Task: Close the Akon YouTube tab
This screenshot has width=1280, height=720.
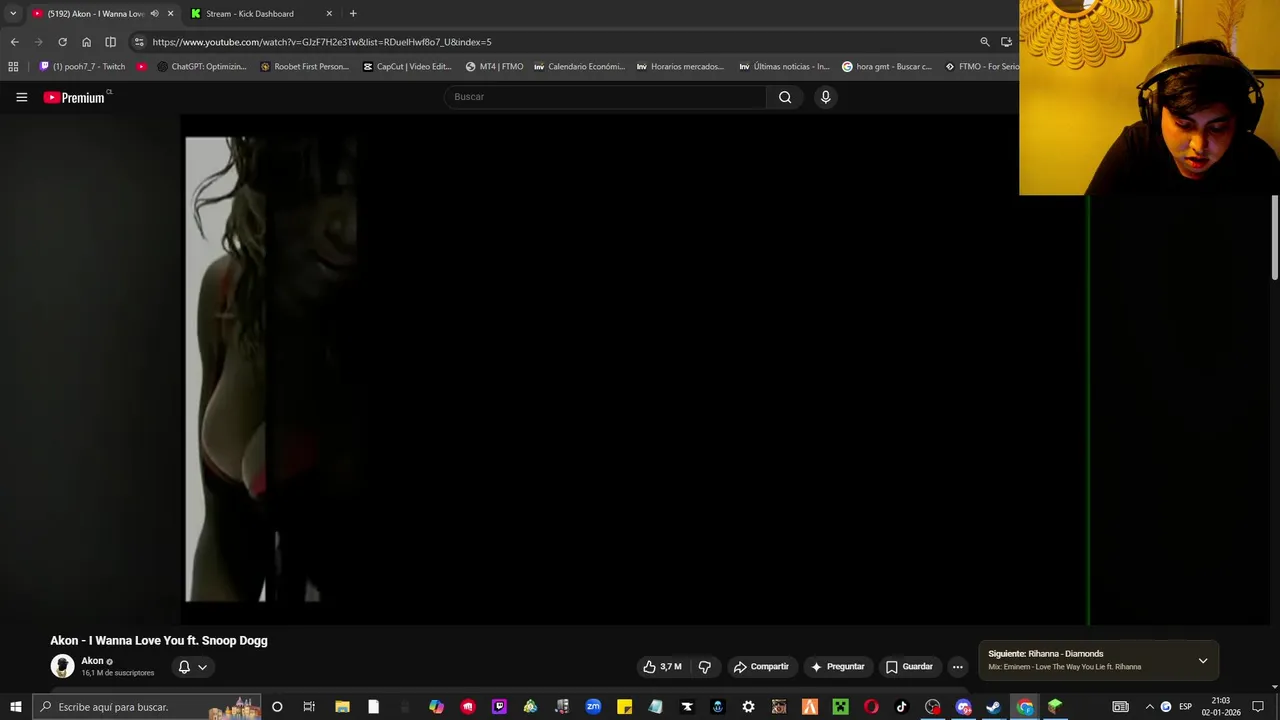Action: tap(170, 14)
